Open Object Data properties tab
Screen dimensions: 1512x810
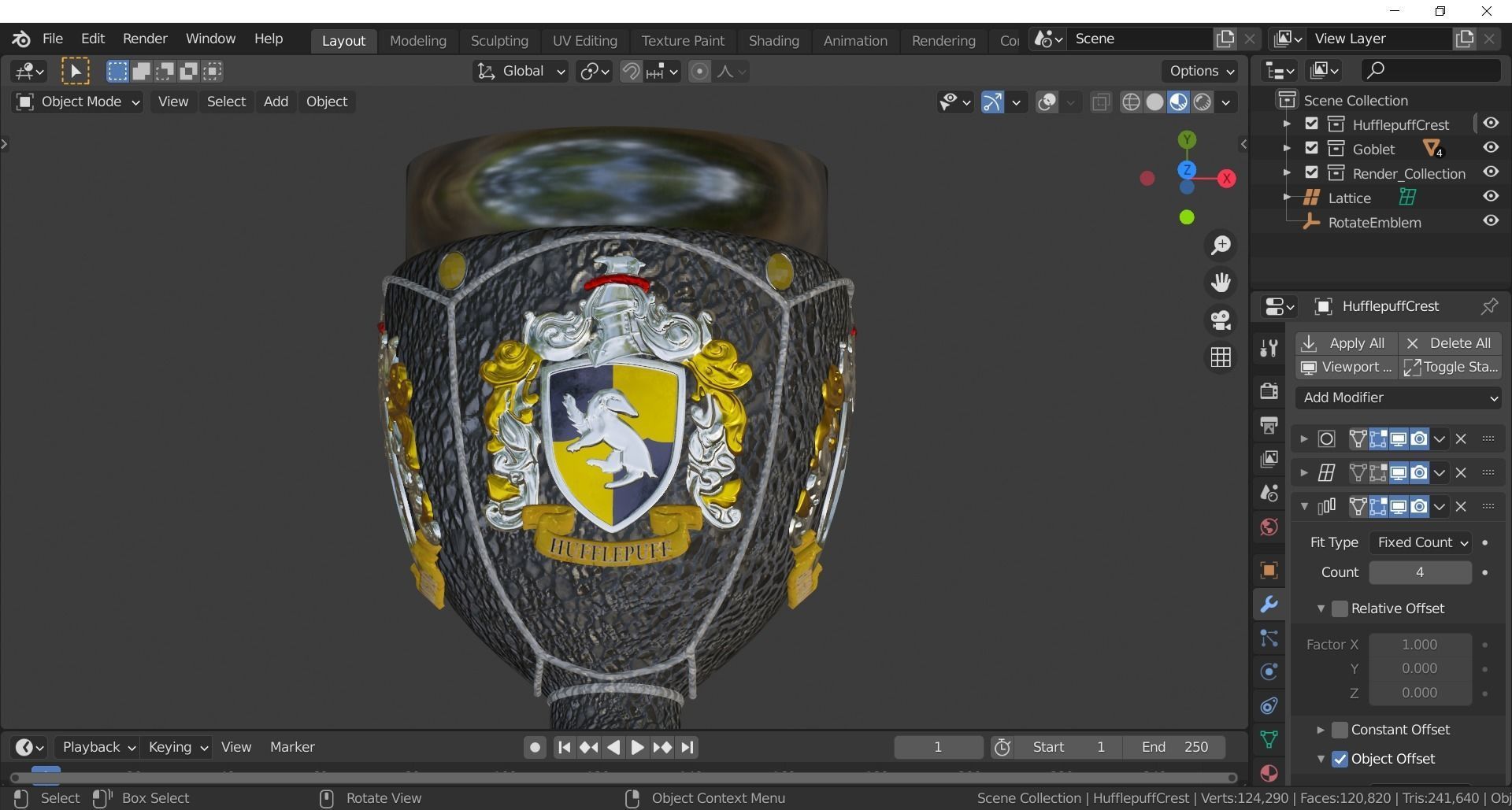1269,739
